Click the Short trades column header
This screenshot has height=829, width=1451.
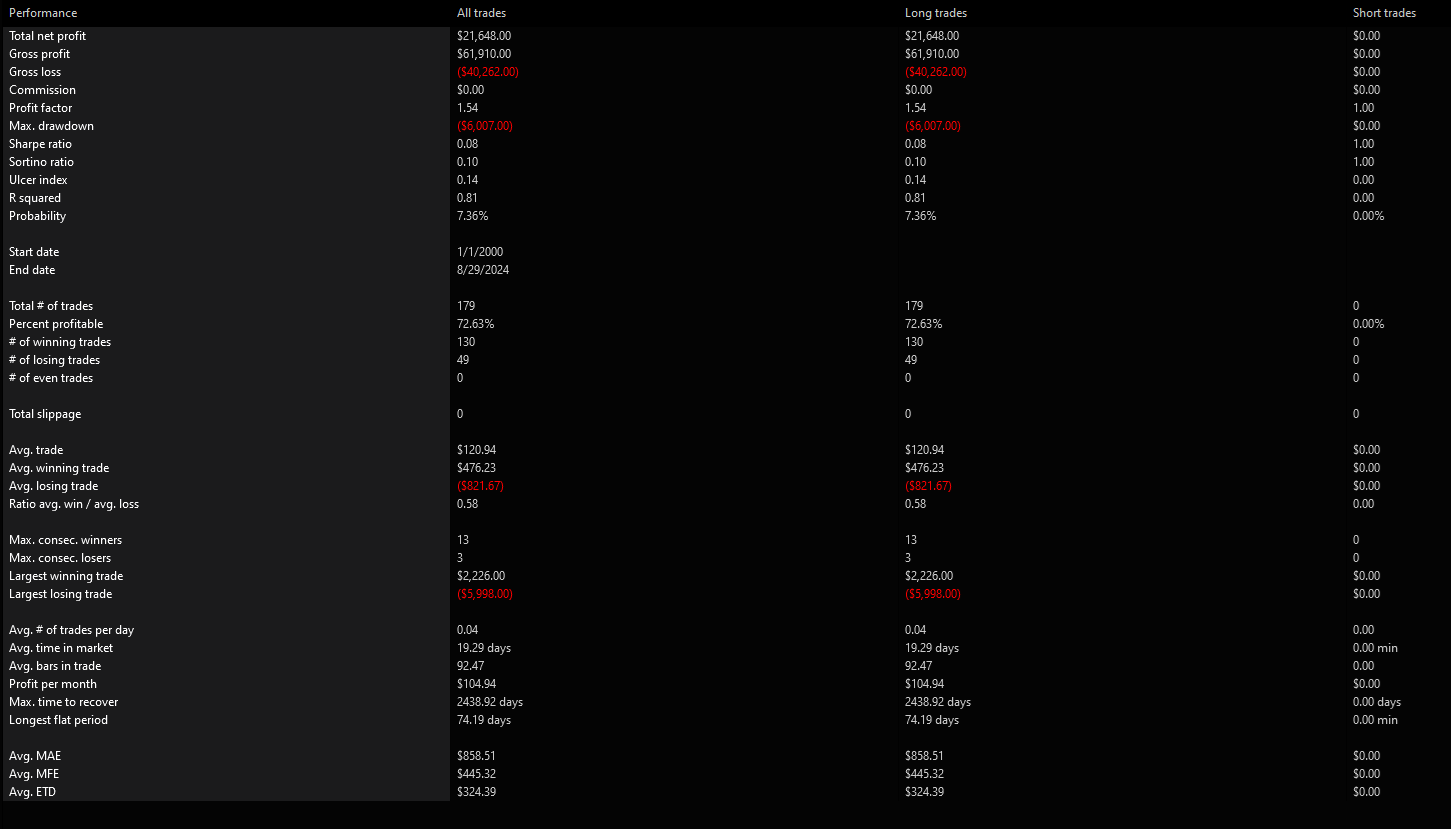point(1384,13)
